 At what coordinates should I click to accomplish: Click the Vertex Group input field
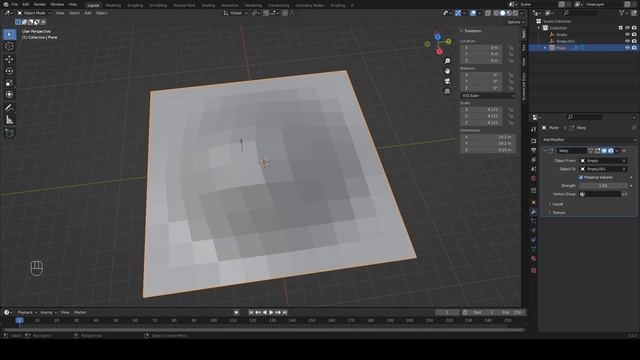600,194
